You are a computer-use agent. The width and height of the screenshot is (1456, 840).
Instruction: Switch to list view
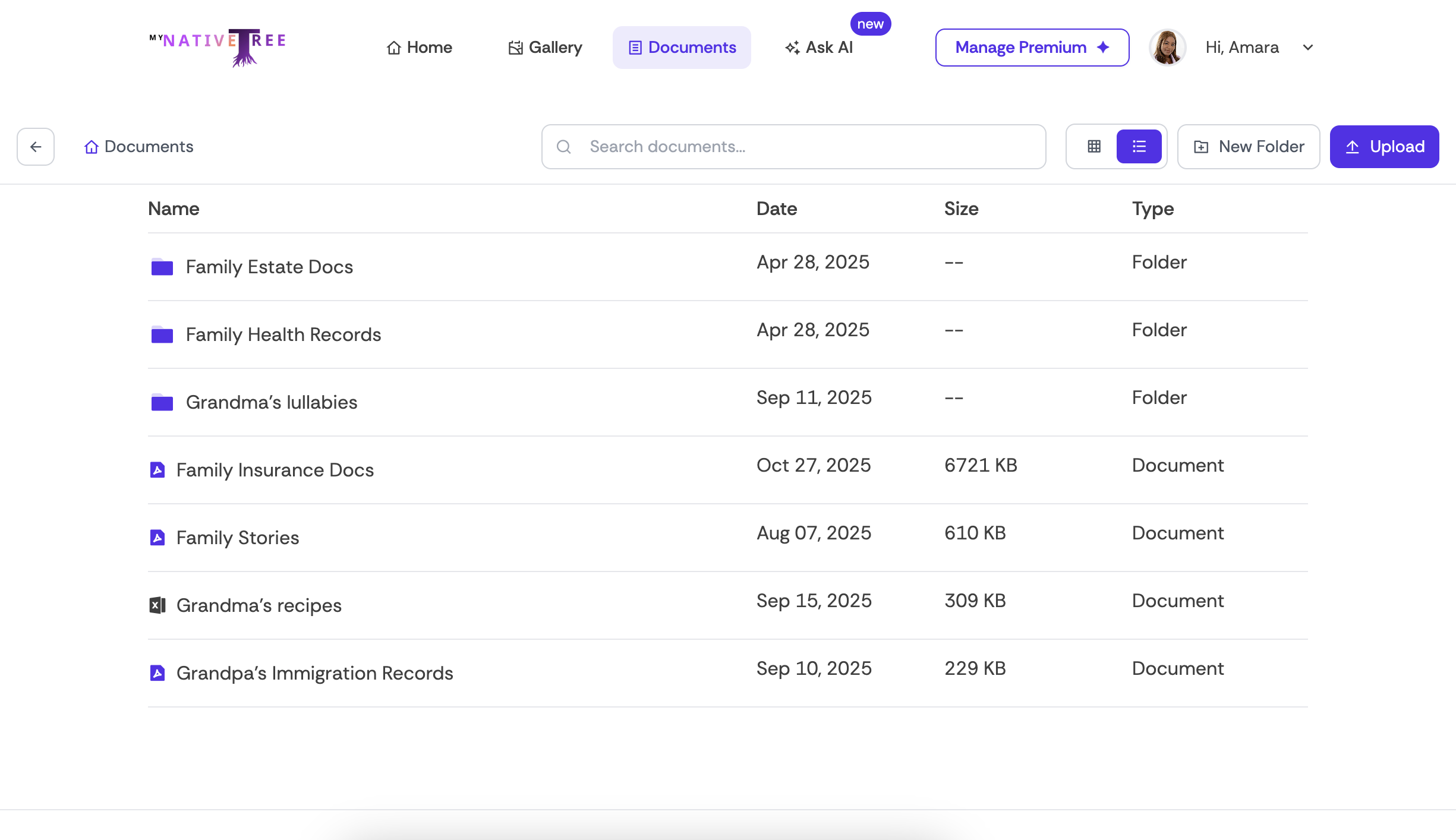1139,147
